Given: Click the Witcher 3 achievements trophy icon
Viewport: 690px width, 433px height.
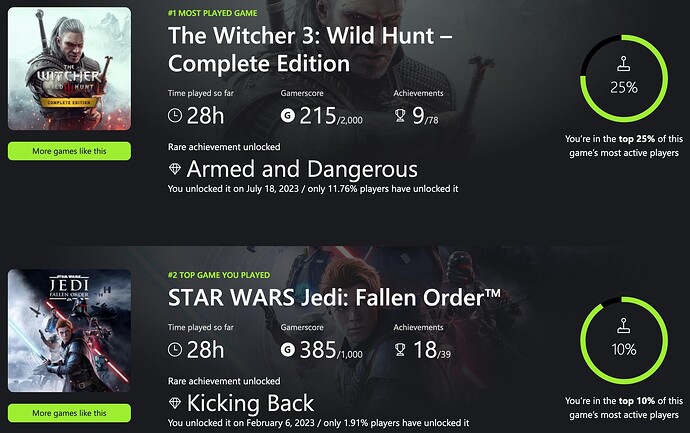Looking at the screenshot, I should point(400,116).
